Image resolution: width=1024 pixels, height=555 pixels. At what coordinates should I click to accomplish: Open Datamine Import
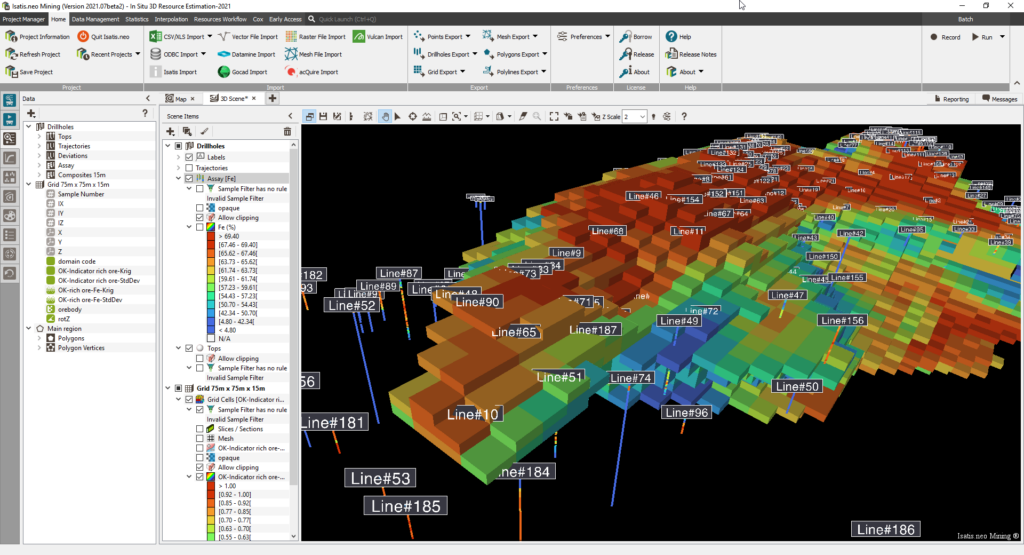click(x=246, y=54)
